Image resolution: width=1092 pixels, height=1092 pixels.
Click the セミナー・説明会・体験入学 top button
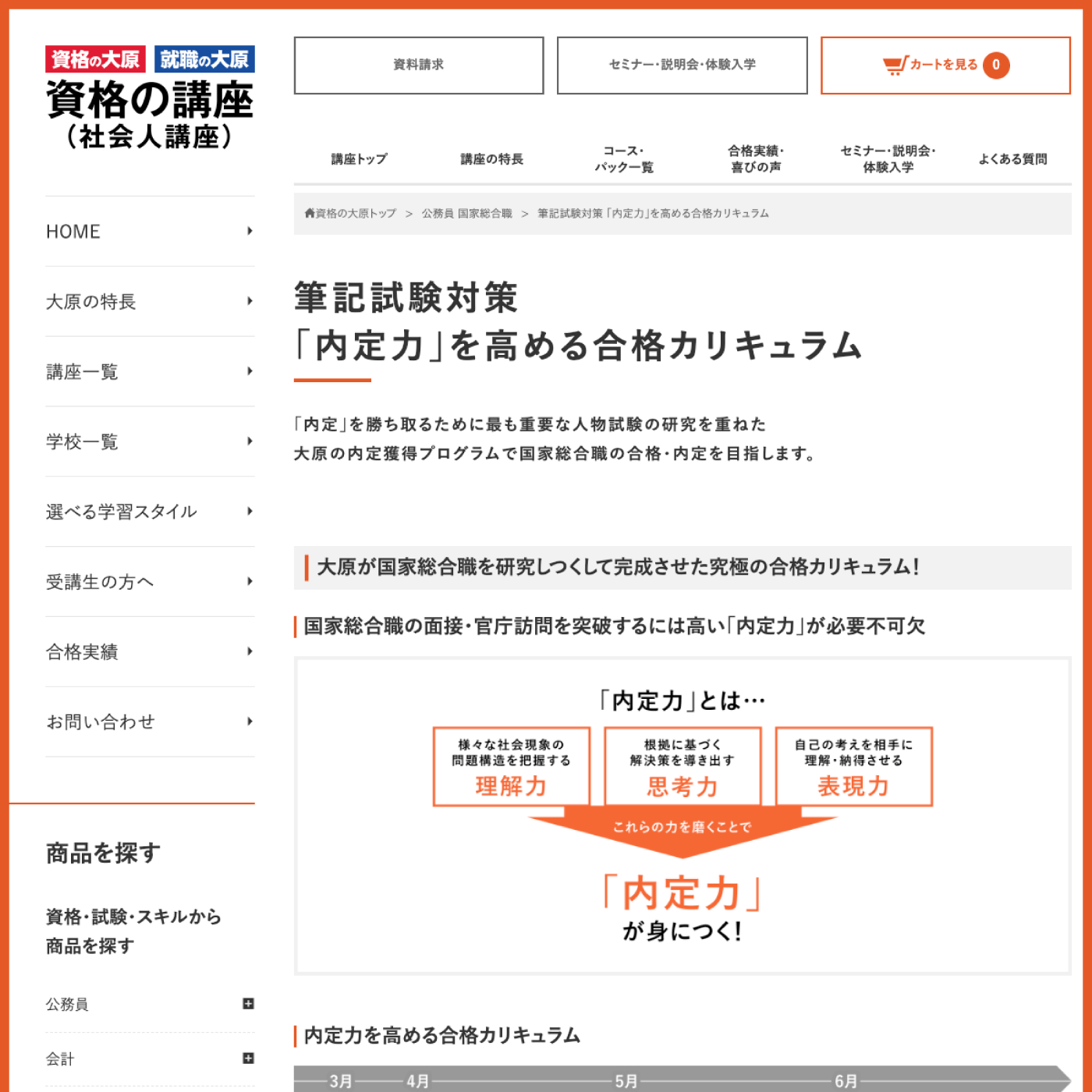[682, 65]
